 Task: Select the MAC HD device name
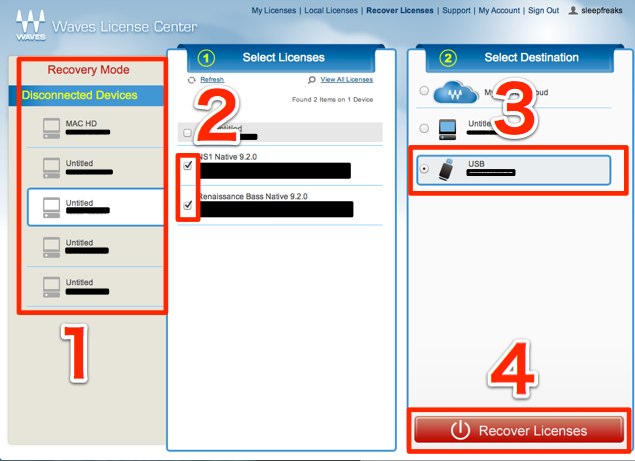click(x=81, y=123)
